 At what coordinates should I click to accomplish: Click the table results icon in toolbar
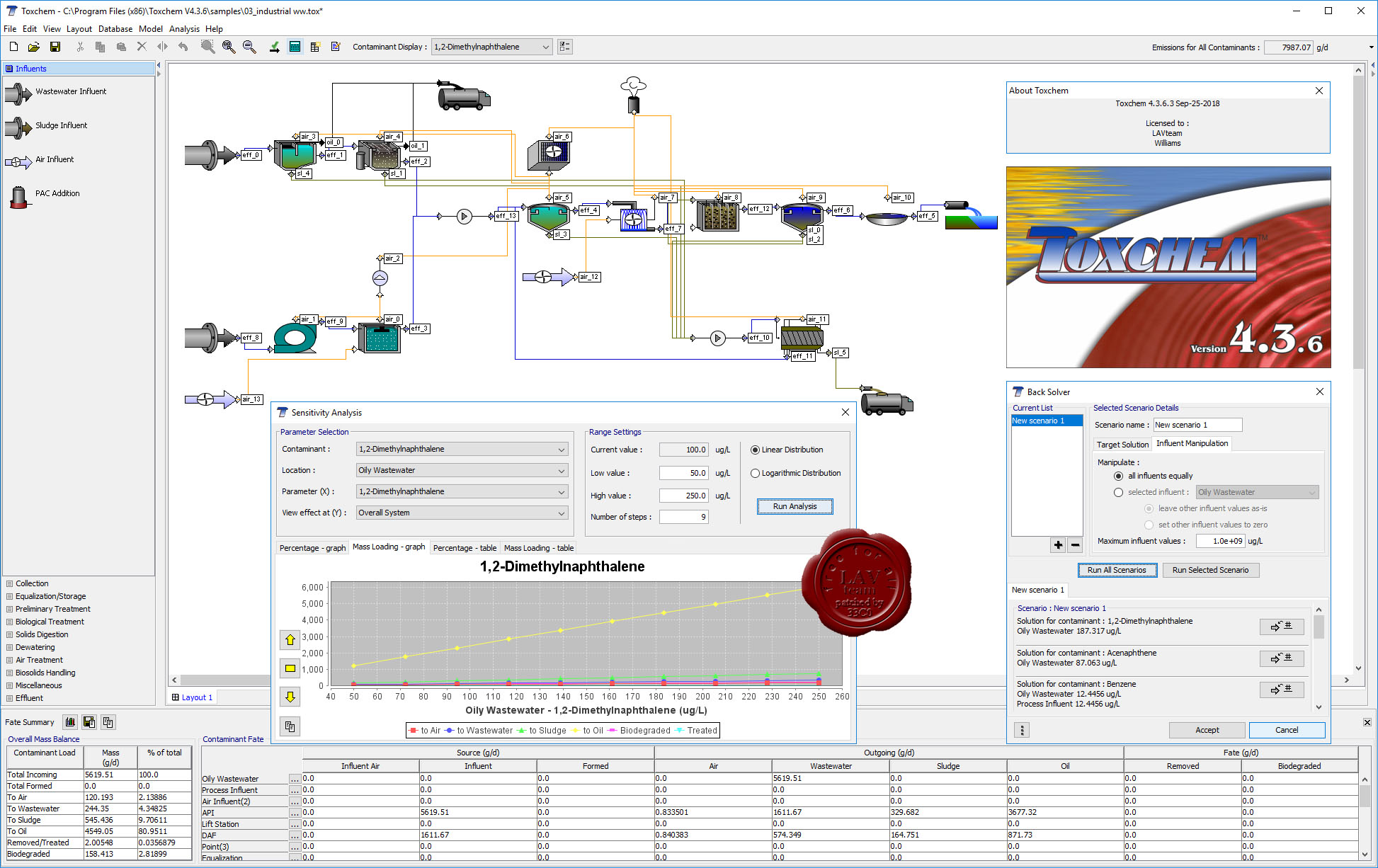tap(315, 47)
